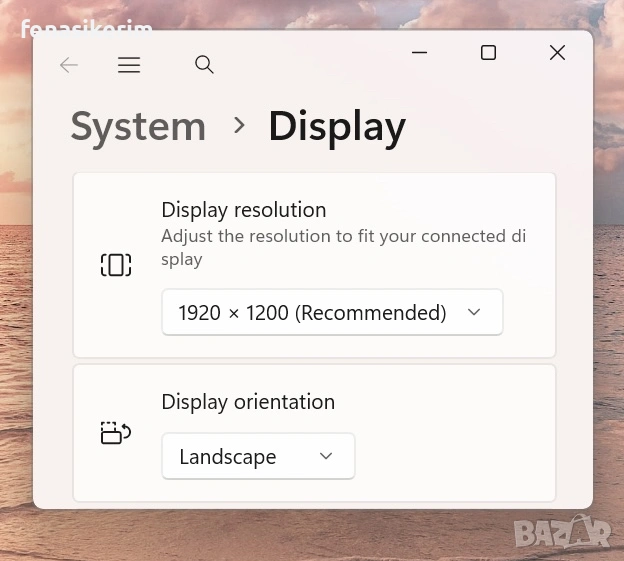Click the Display orientation label

pyautogui.click(x=247, y=402)
